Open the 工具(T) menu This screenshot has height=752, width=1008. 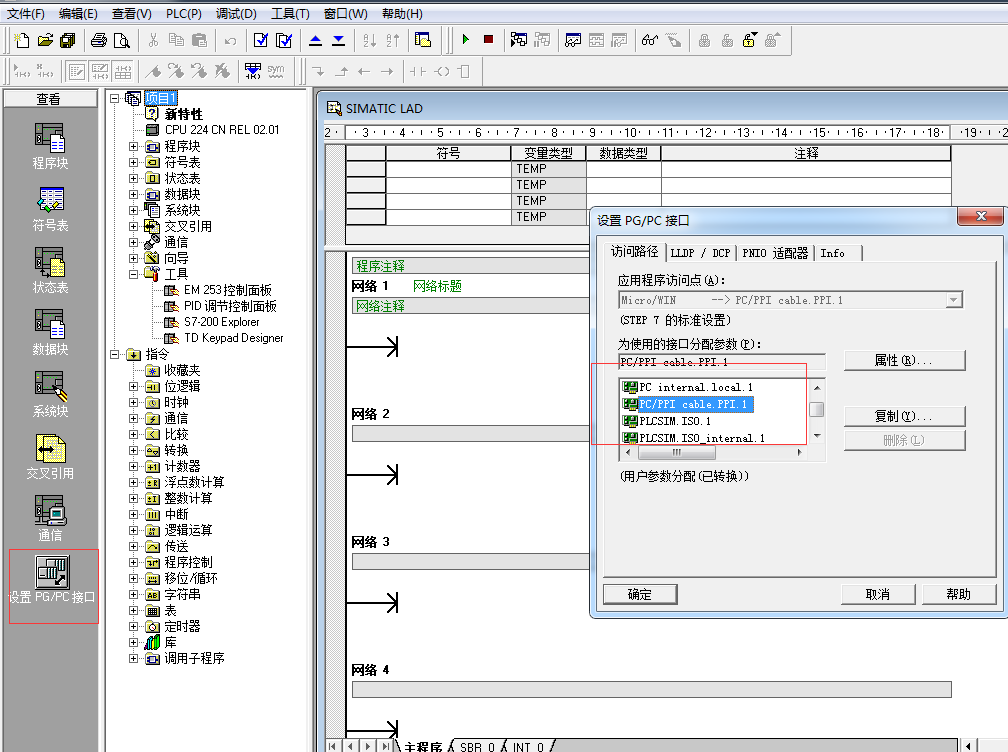click(290, 13)
